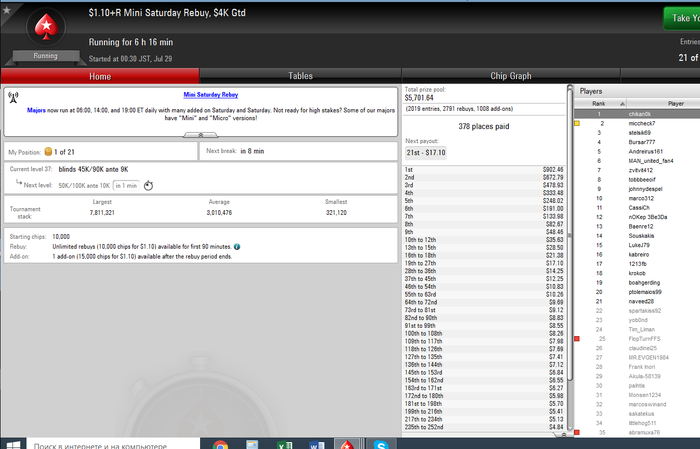Click the Running status label
Viewport: 700px width, 449px height.
pos(46,56)
